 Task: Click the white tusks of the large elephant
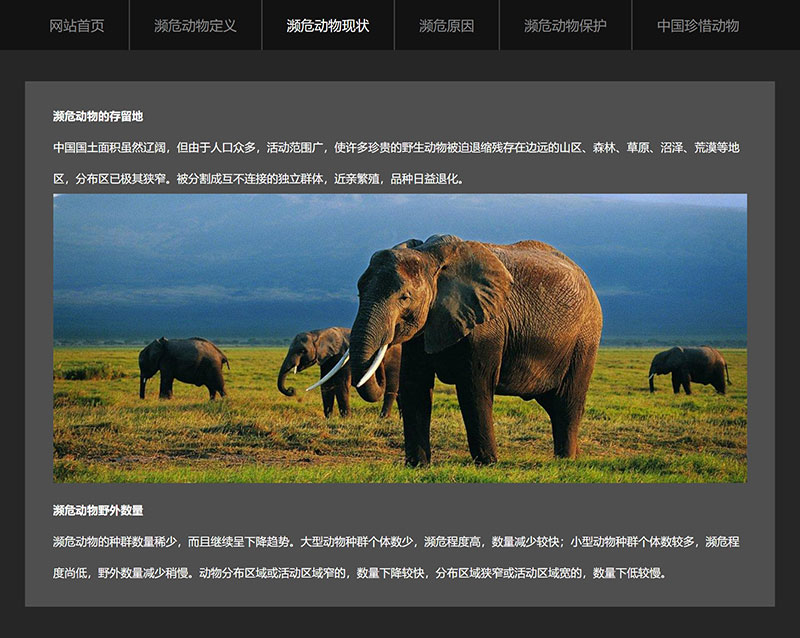coord(372,366)
